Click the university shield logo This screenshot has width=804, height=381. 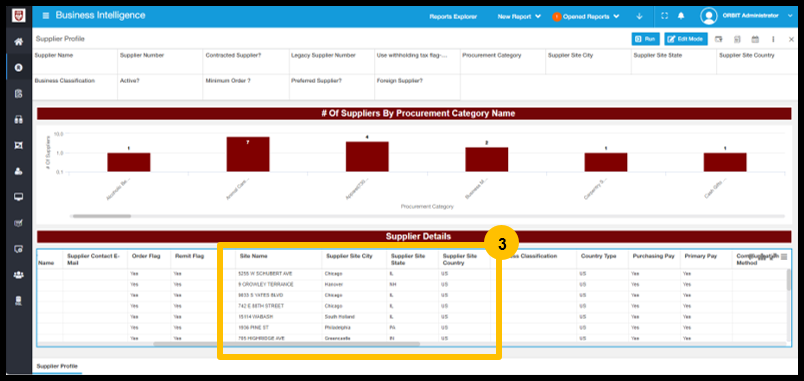(18, 16)
